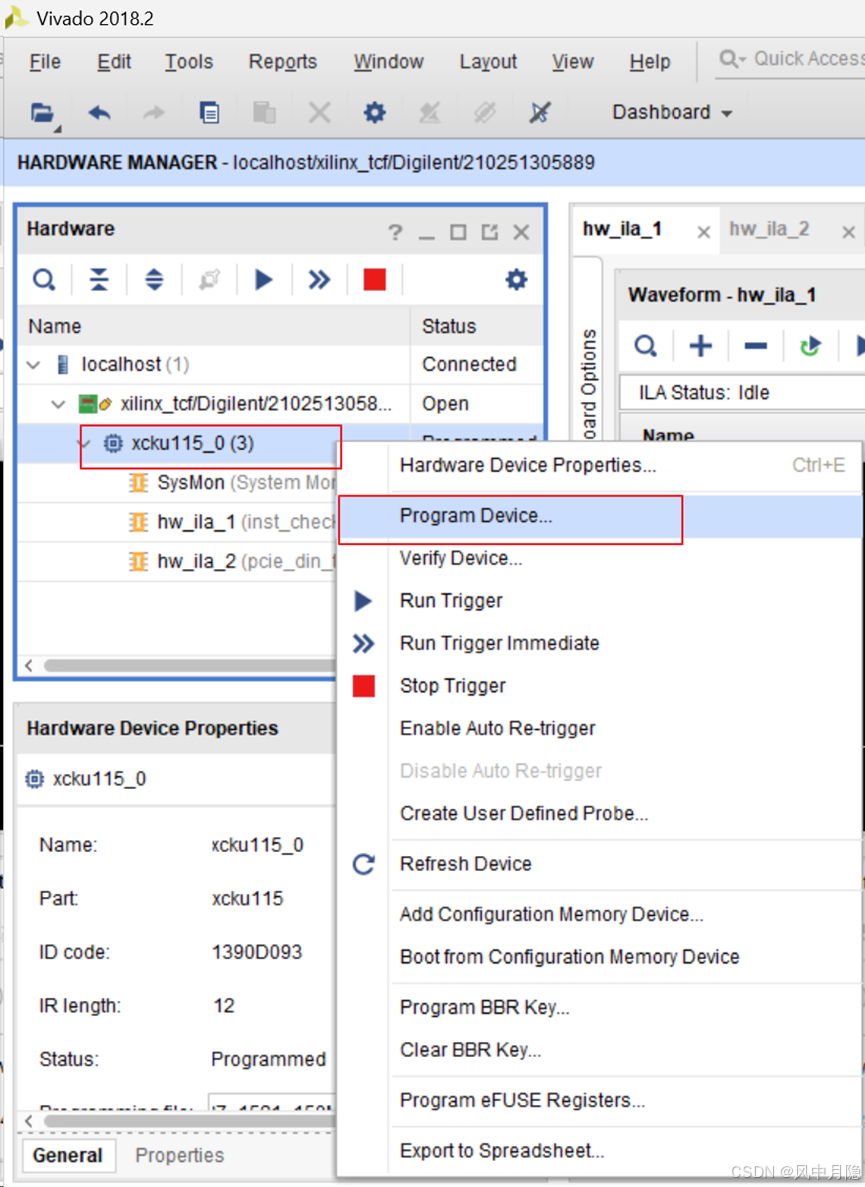
Task: Collapse the xilinx_tcf/Digilent target node
Action: 58,404
